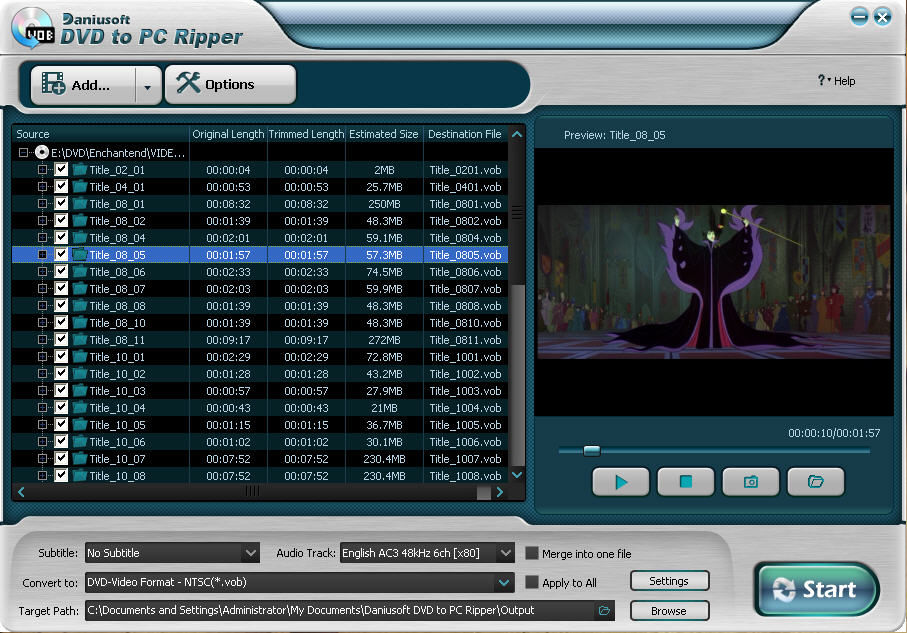This screenshot has height=633, width=907.
Task: Click the Settings button
Action: 669,581
